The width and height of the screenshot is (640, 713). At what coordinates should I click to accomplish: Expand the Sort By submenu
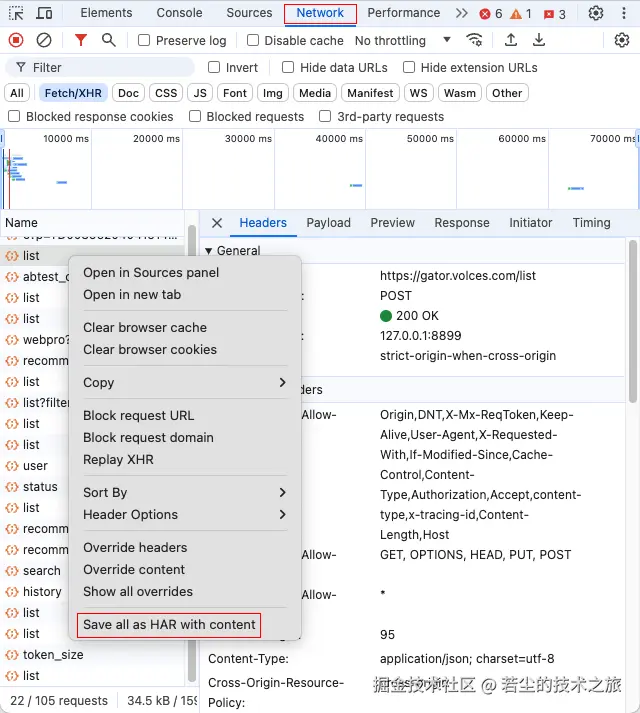coord(185,492)
